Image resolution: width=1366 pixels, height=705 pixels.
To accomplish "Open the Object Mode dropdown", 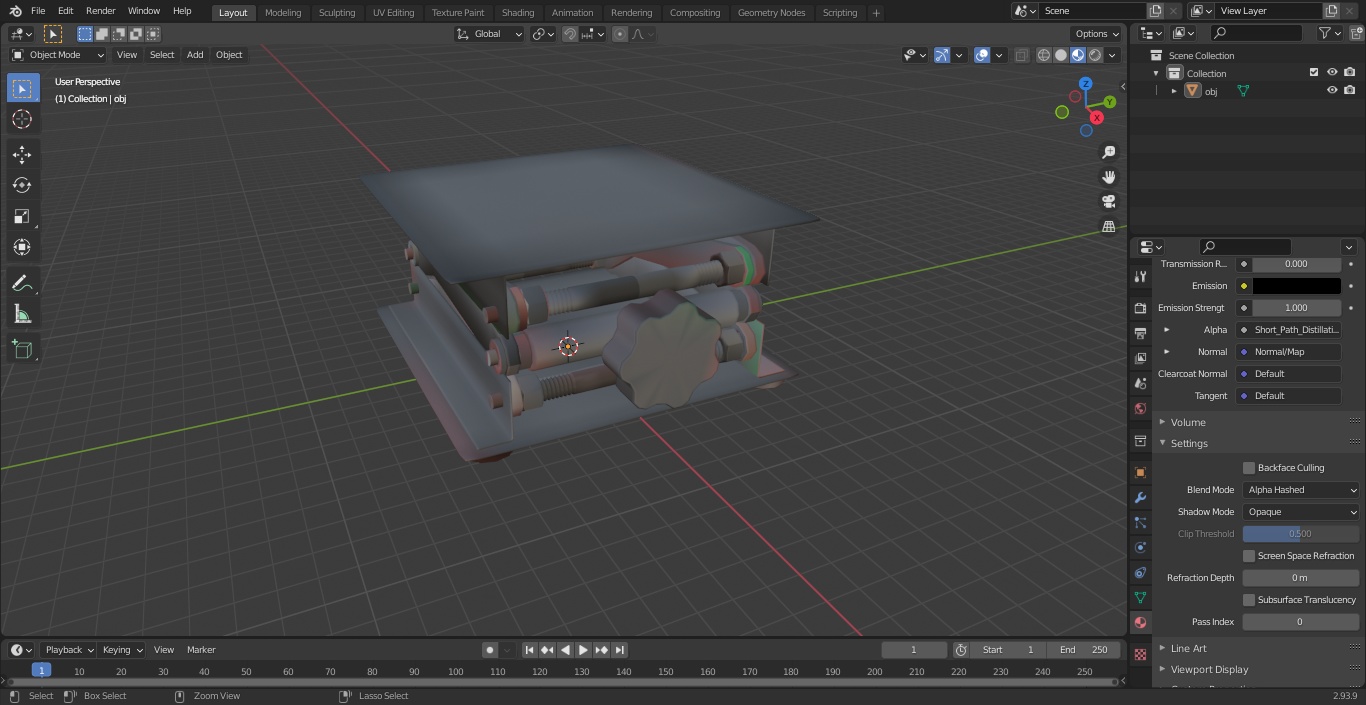I will [58, 55].
